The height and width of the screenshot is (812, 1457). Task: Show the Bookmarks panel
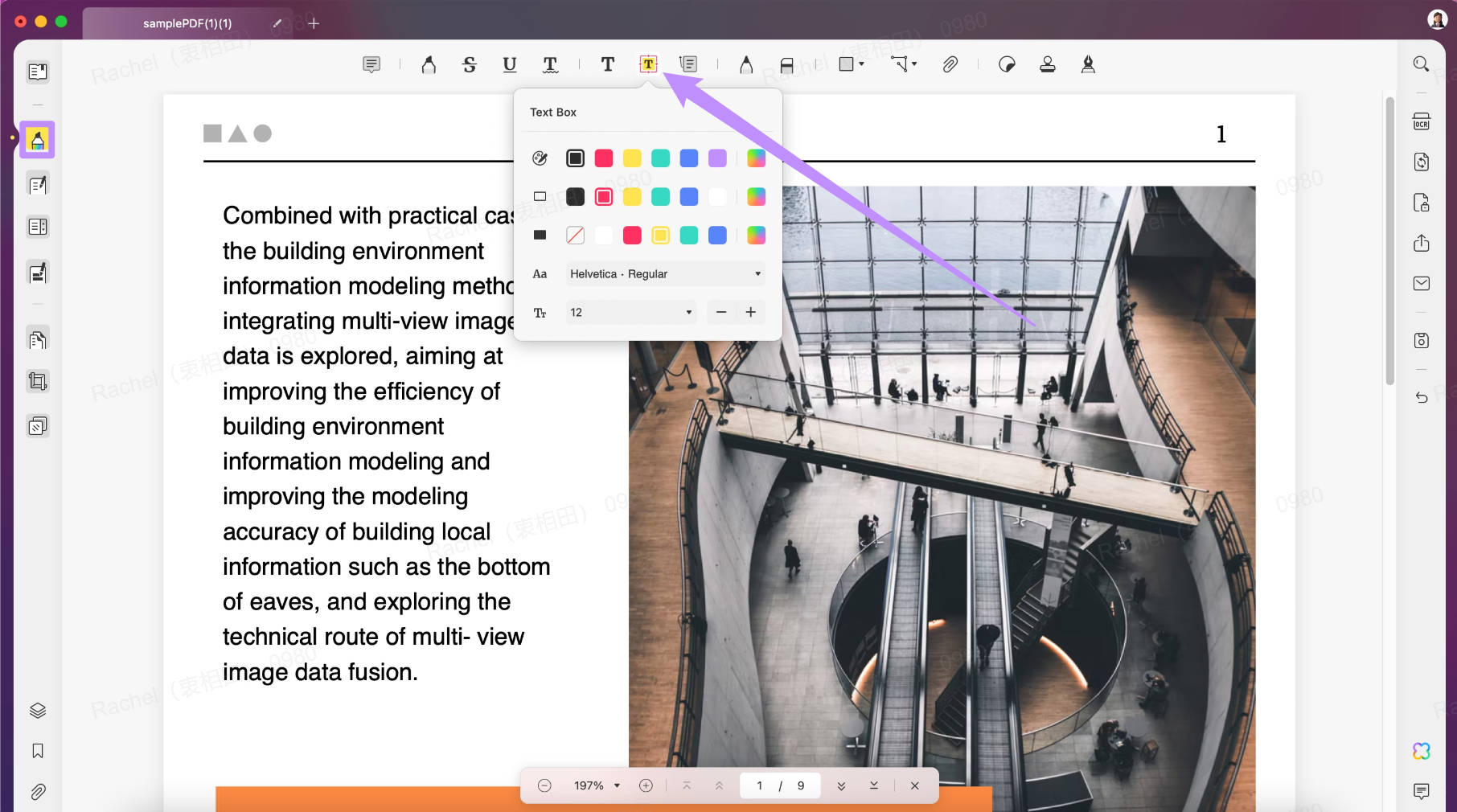point(38,751)
